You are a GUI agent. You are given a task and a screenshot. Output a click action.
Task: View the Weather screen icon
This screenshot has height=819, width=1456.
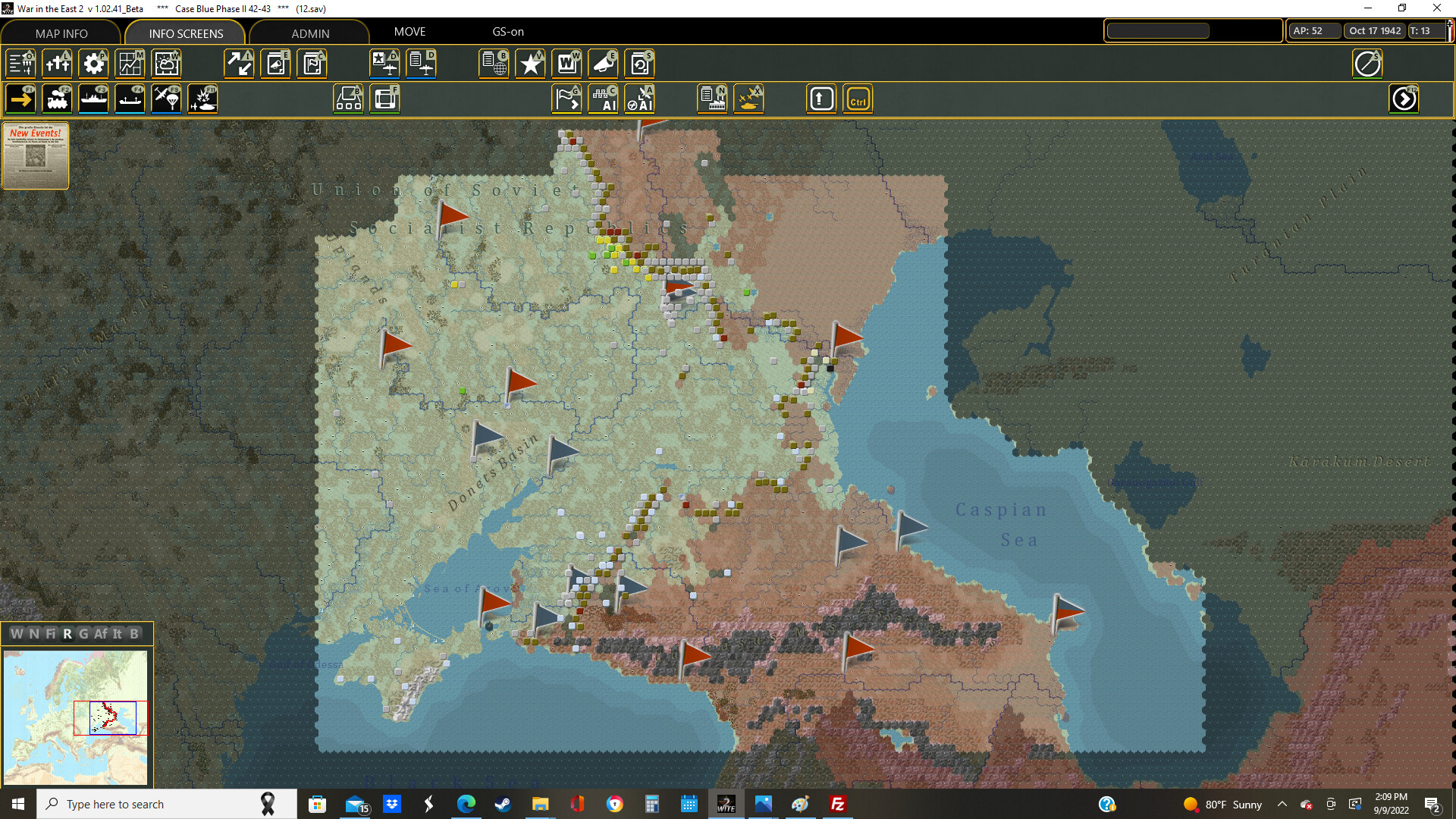click(x=166, y=64)
